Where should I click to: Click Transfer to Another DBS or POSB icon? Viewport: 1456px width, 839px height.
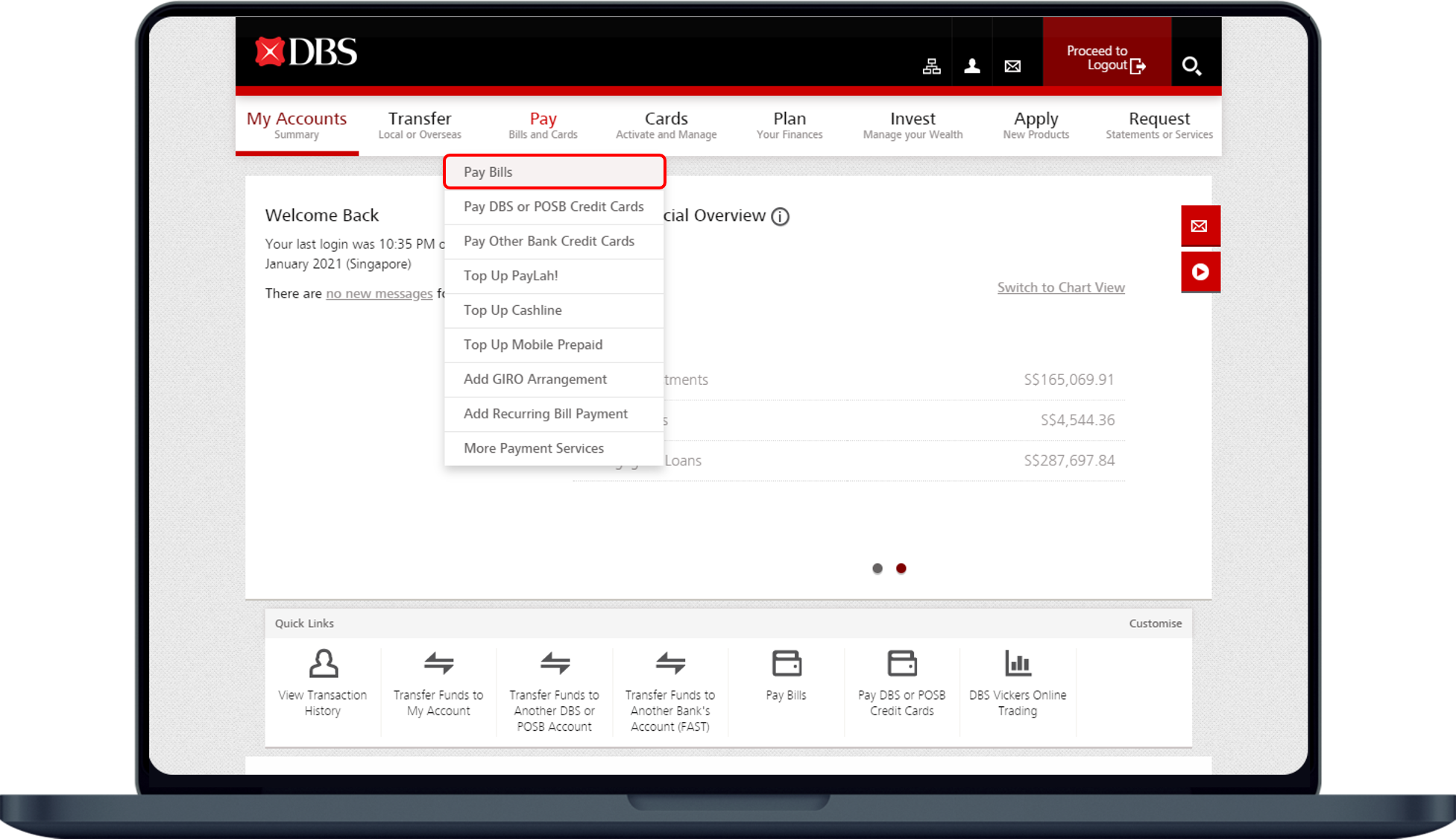555,662
